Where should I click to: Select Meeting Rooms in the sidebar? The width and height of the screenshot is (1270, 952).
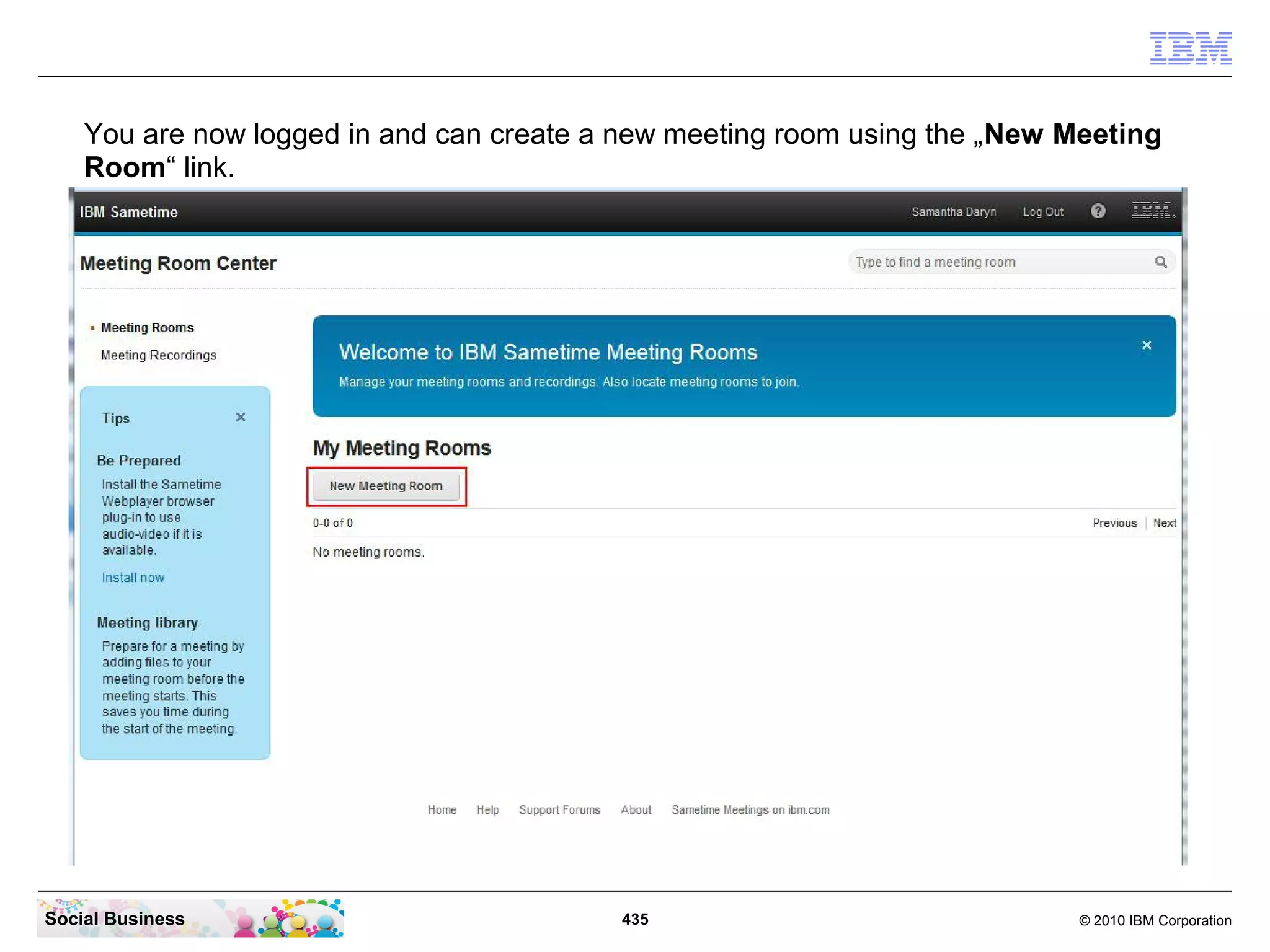pyautogui.click(x=147, y=328)
